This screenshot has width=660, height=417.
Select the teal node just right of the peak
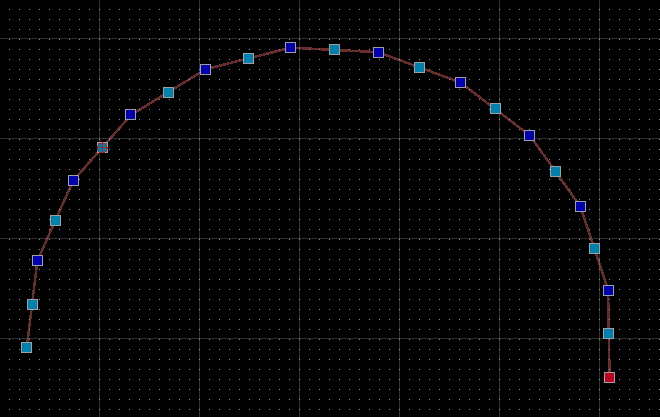334,49
